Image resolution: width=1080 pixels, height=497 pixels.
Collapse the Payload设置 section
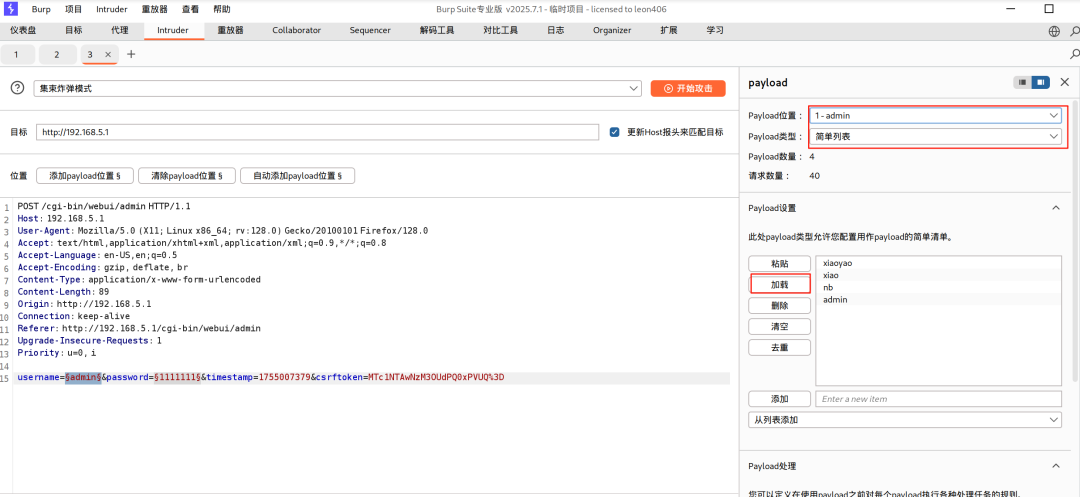coord(1055,208)
